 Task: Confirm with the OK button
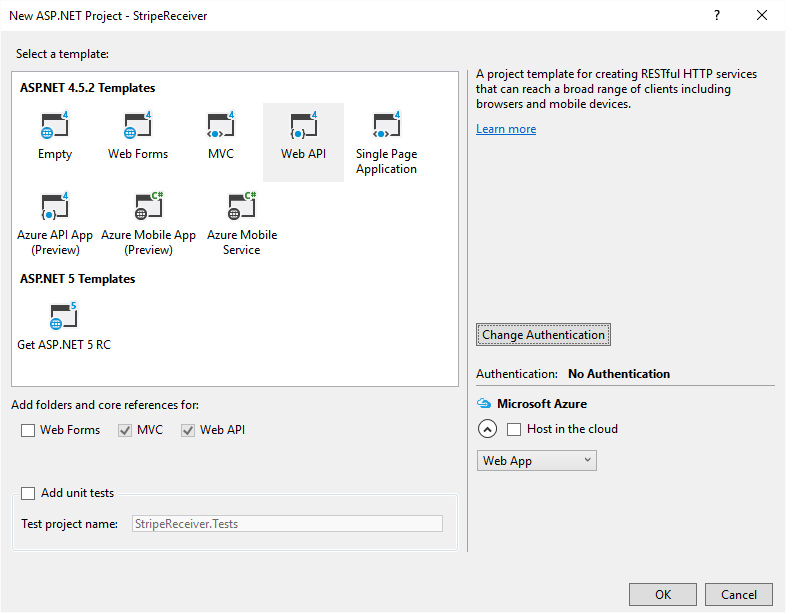point(663,594)
